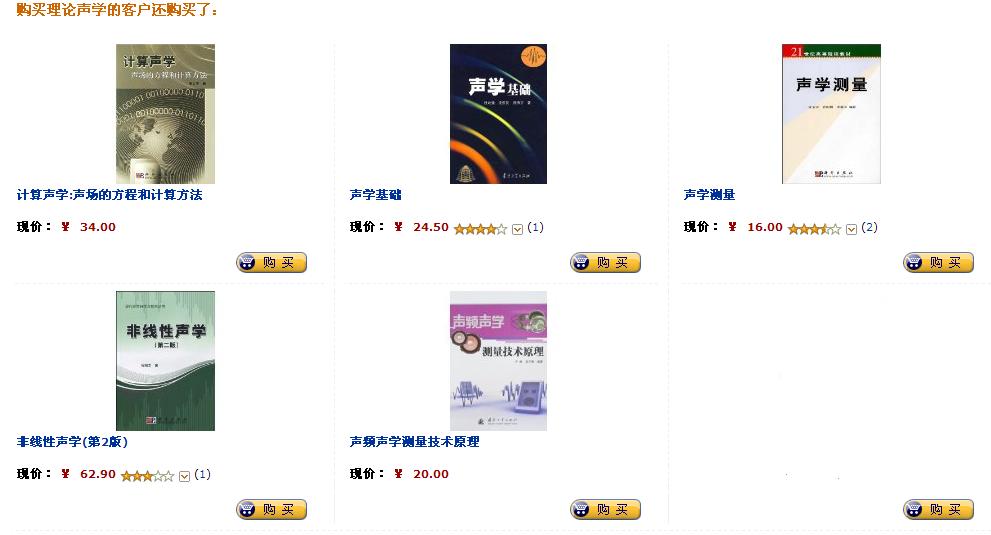The height and width of the screenshot is (535, 991).
Task: Open 声频声学测量技术原理 title link
Action: pyautogui.click(x=415, y=442)
